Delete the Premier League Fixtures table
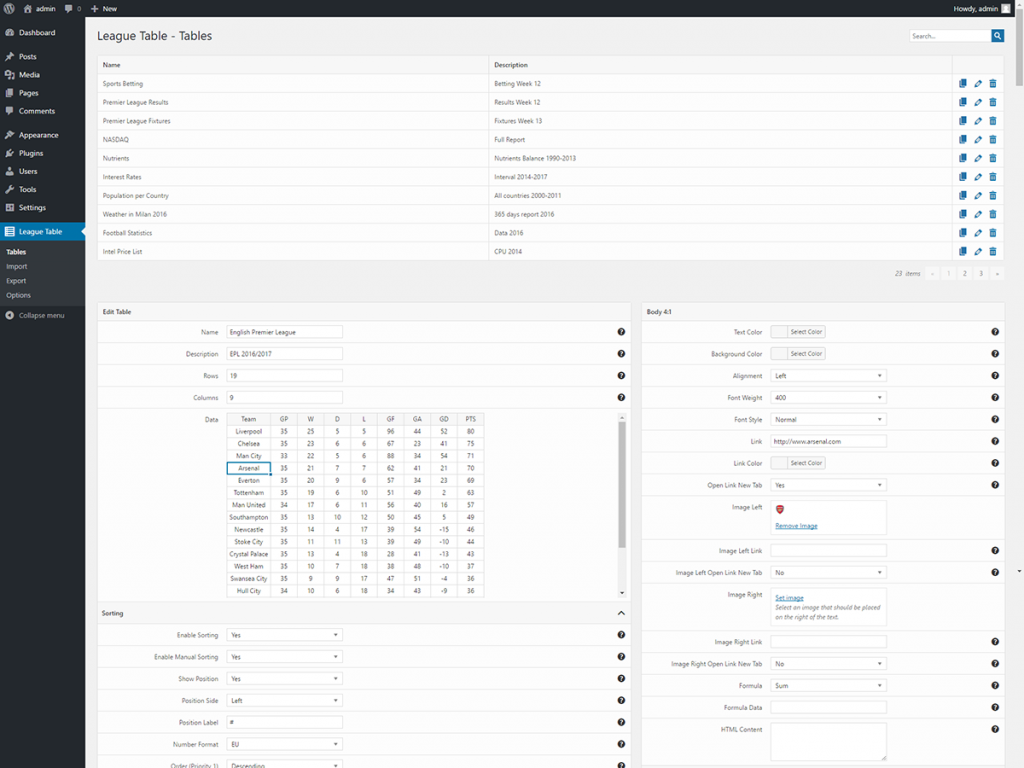The height and width of the screenshot is (768, 1024). pyautogui.click(x=992, y=121)
